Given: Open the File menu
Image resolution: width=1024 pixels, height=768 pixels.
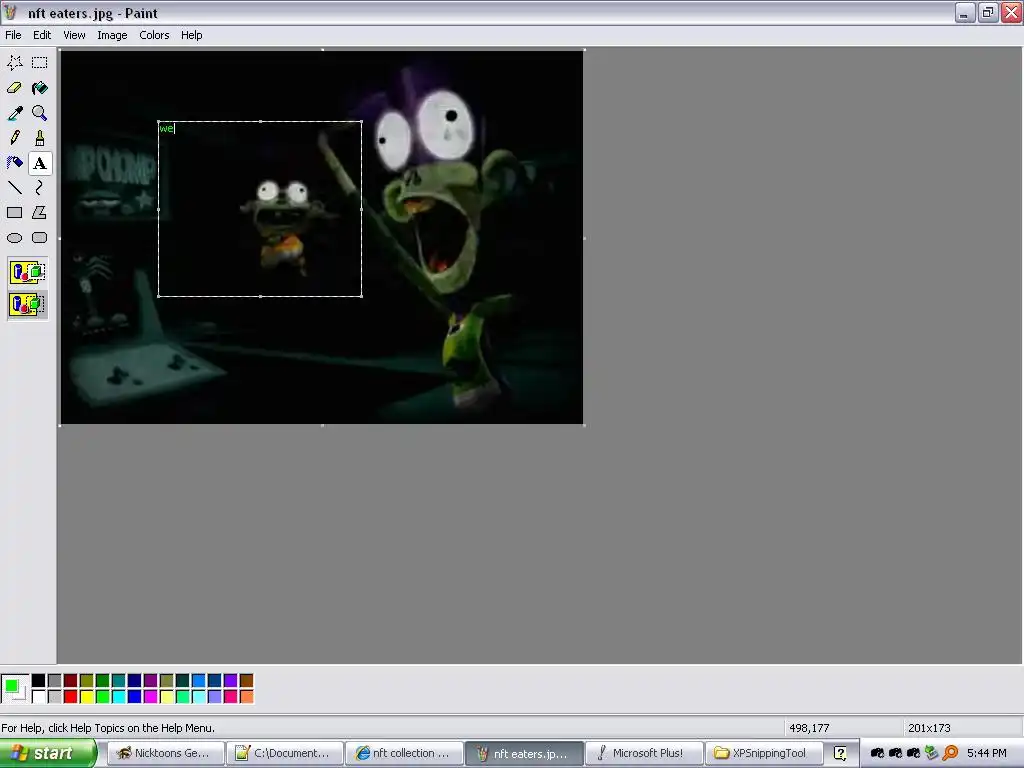Looking at the screenshot, I should 13,35.
